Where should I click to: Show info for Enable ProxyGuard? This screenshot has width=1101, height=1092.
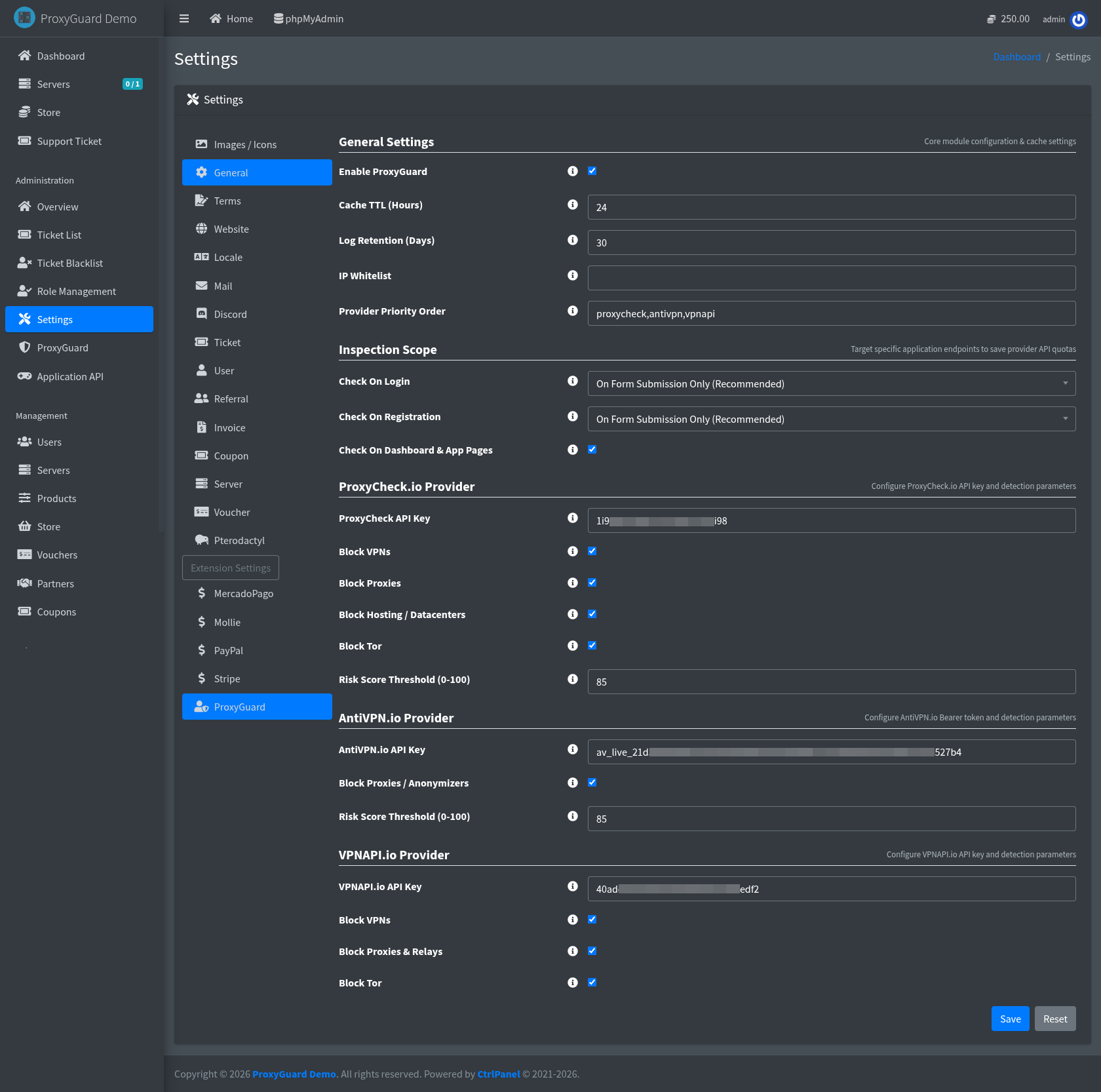(573, 171)
